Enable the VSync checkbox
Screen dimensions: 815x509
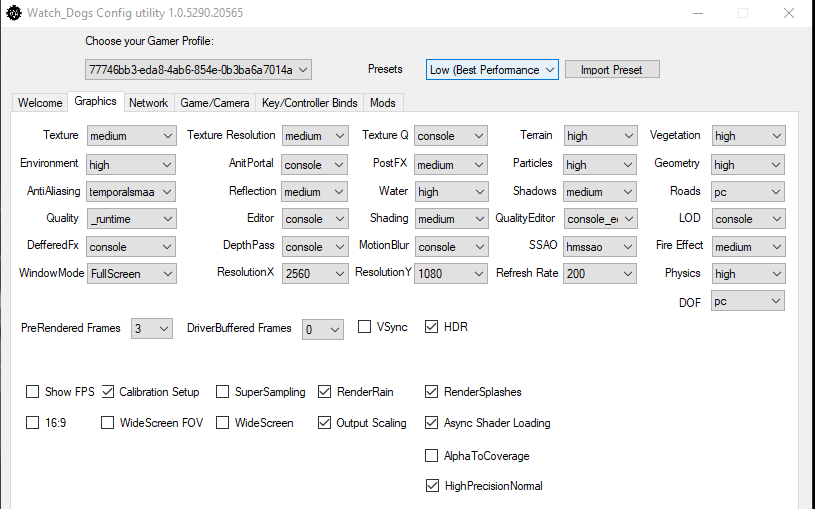point(364,327)
